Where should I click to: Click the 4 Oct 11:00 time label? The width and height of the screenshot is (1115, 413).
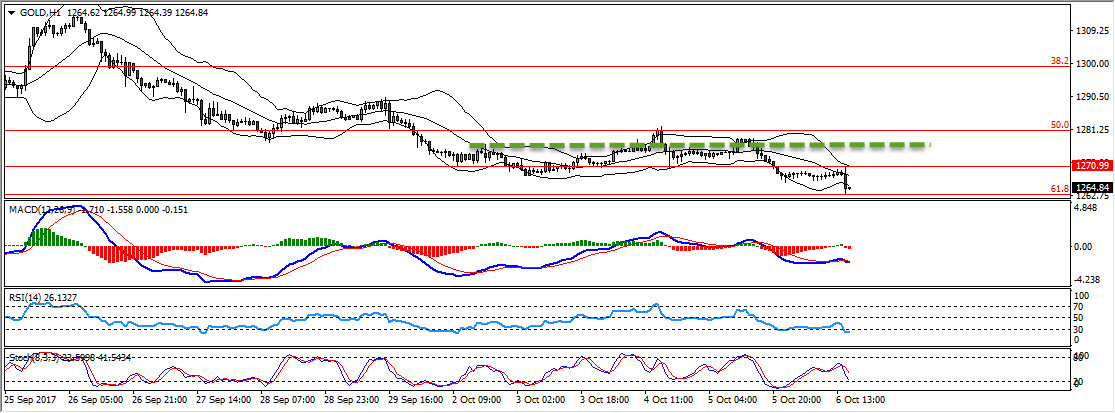[670, 400]
